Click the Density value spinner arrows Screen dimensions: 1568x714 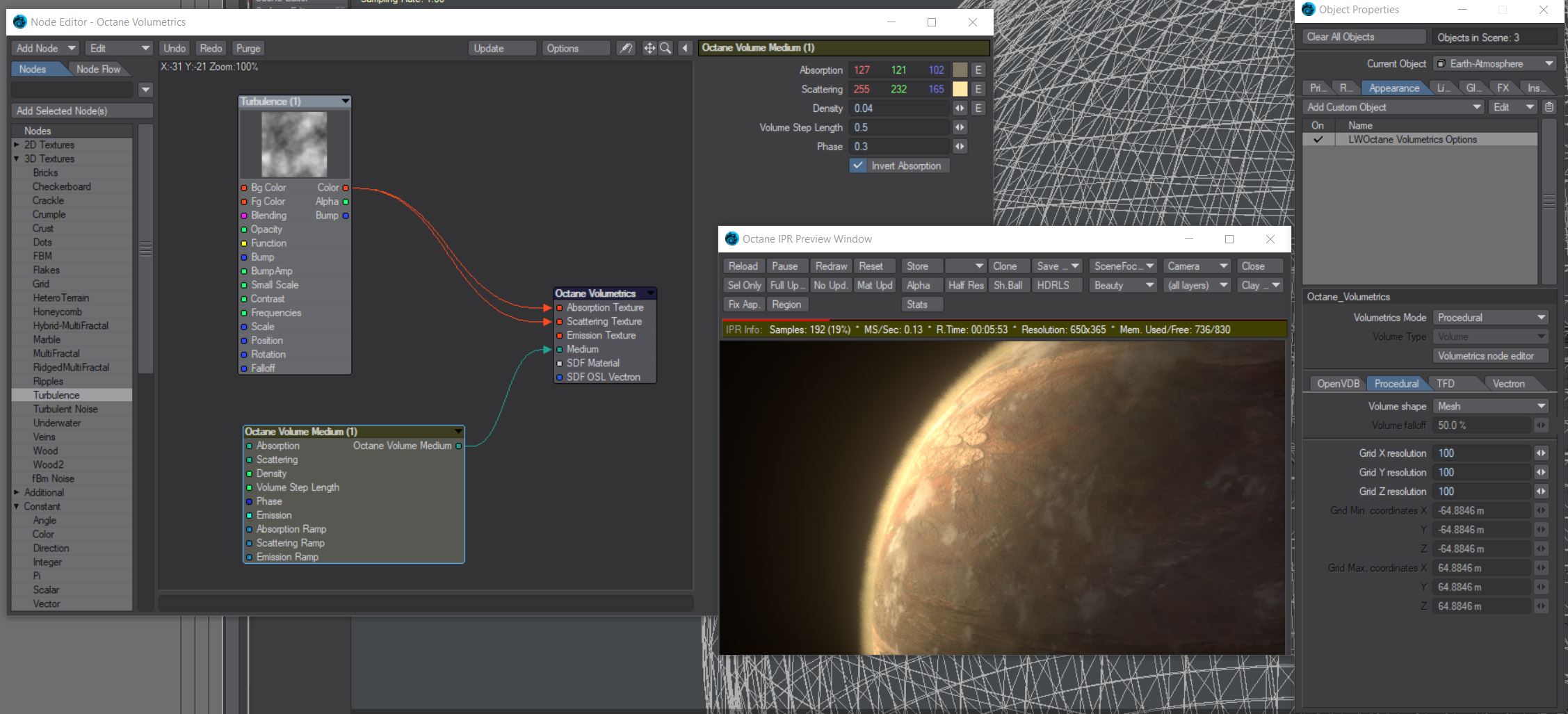pos(960,108)
